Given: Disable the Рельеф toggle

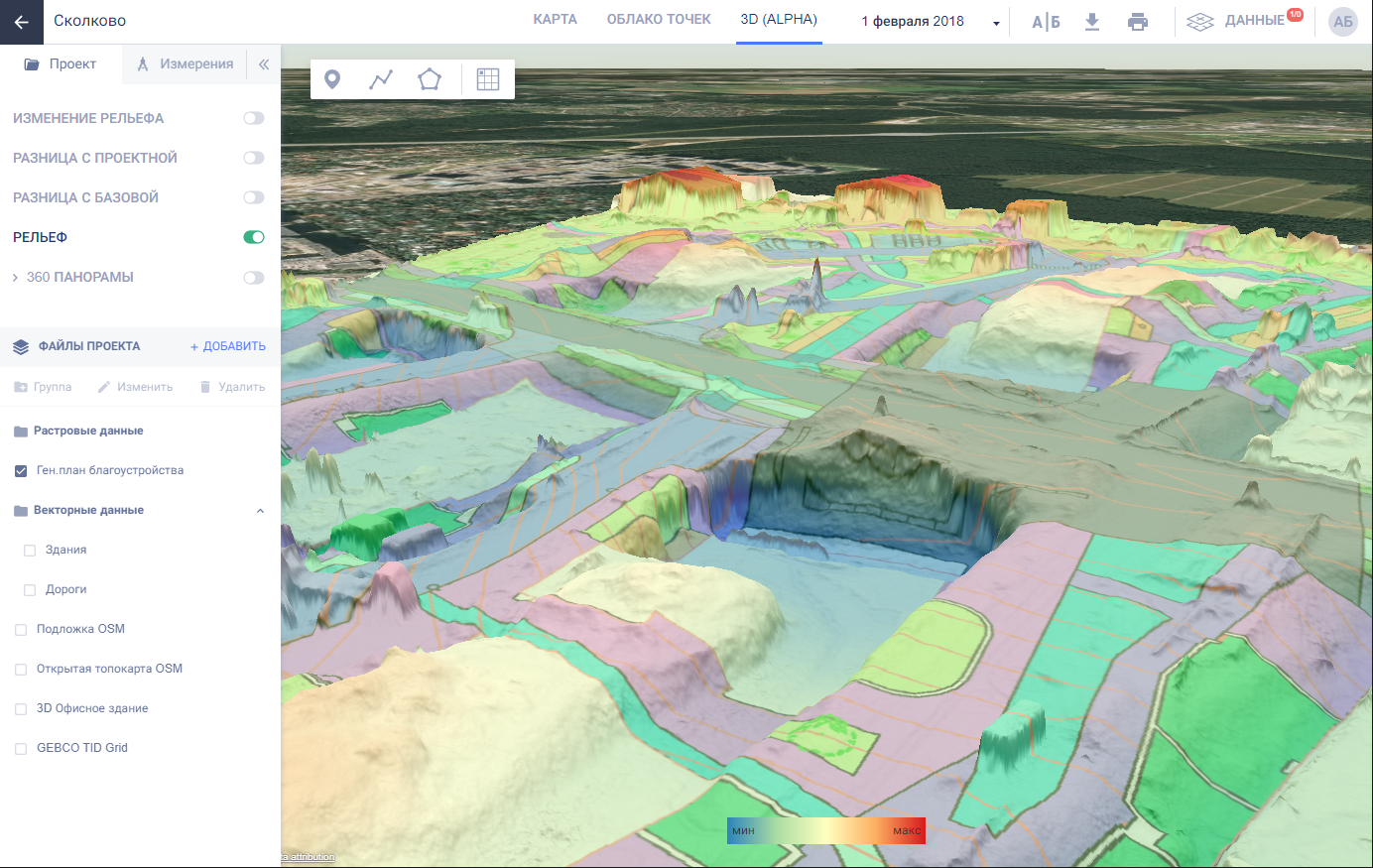Looking at the screenshot, I should 254,237.
